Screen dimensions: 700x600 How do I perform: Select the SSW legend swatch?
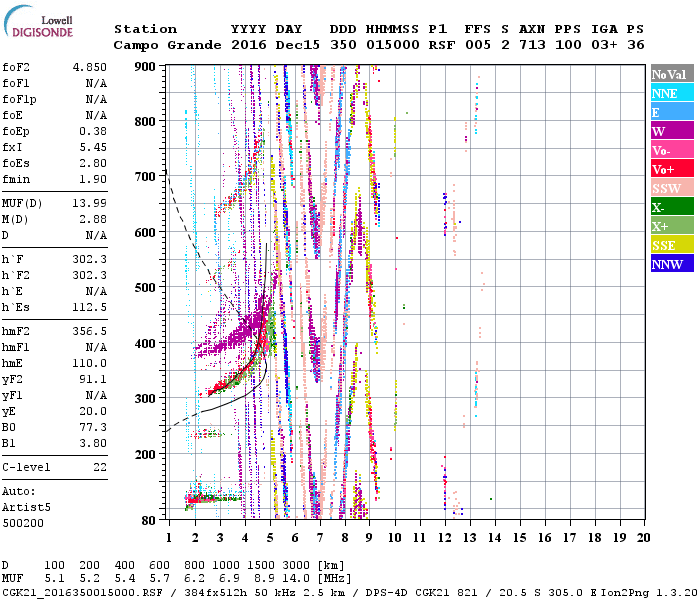[x=672, y=188]
